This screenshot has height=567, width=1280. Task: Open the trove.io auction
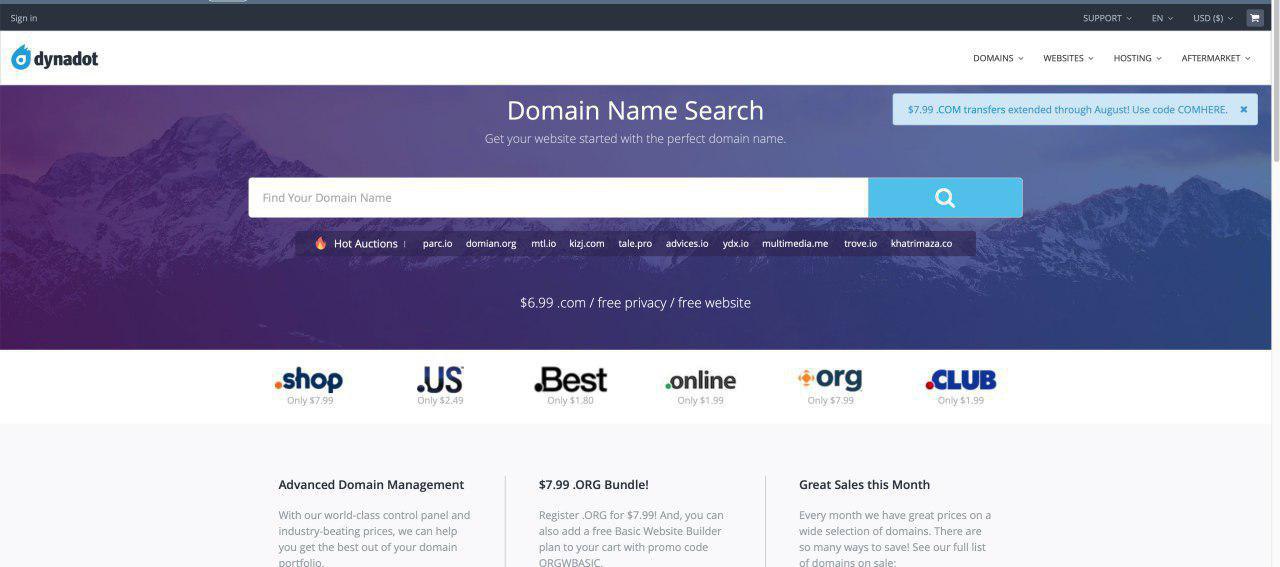pos(860,243)
